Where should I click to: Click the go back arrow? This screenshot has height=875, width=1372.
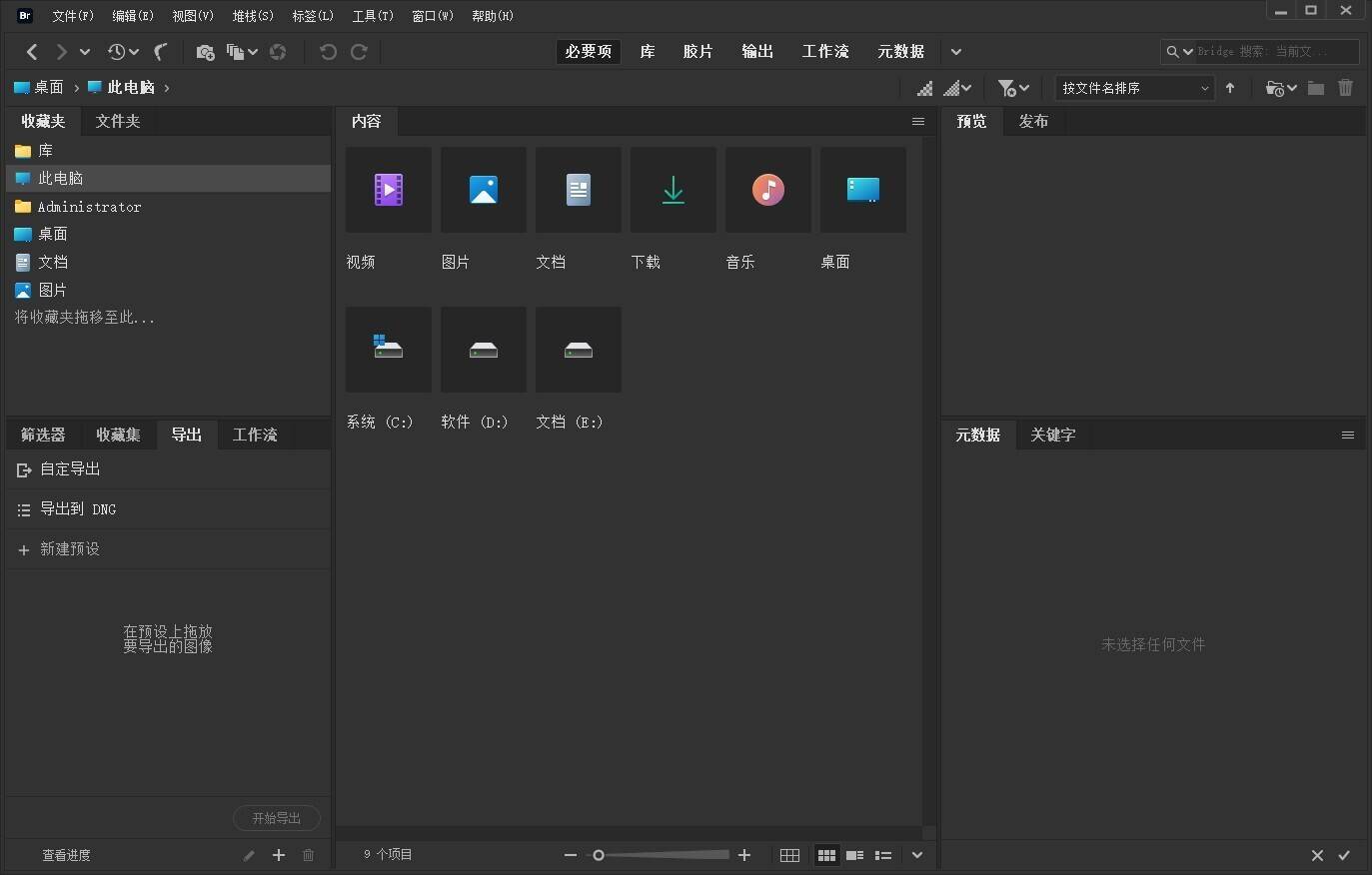pyautogui.click(x=32, y=52)
